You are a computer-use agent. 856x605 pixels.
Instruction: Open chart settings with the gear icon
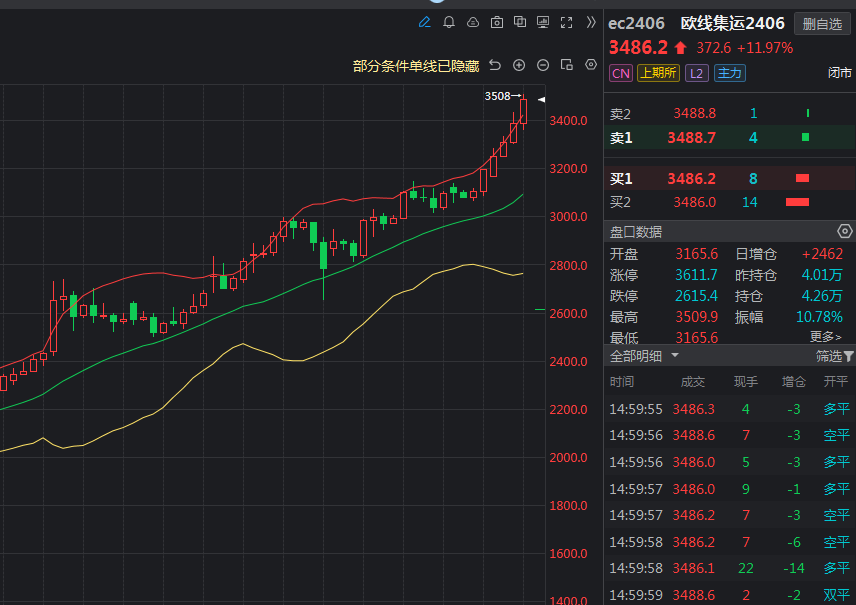pyautogui.click(x=591, y=65)
